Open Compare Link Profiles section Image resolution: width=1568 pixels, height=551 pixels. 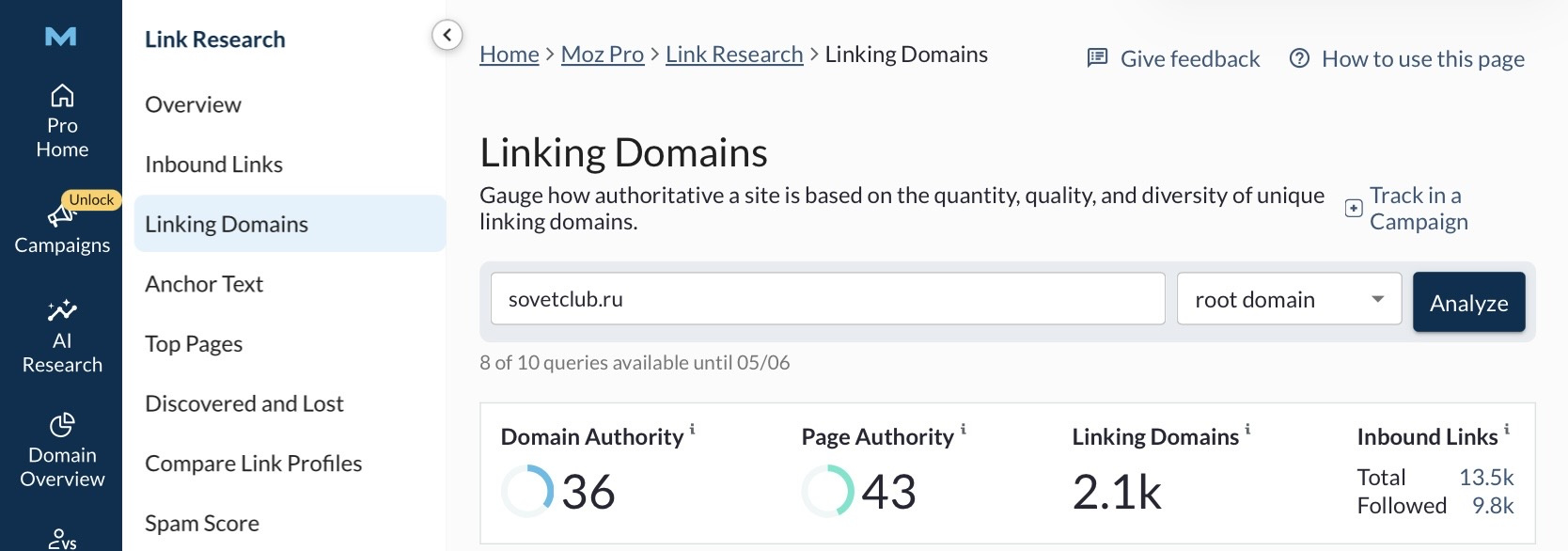click(x=253, y=464)
